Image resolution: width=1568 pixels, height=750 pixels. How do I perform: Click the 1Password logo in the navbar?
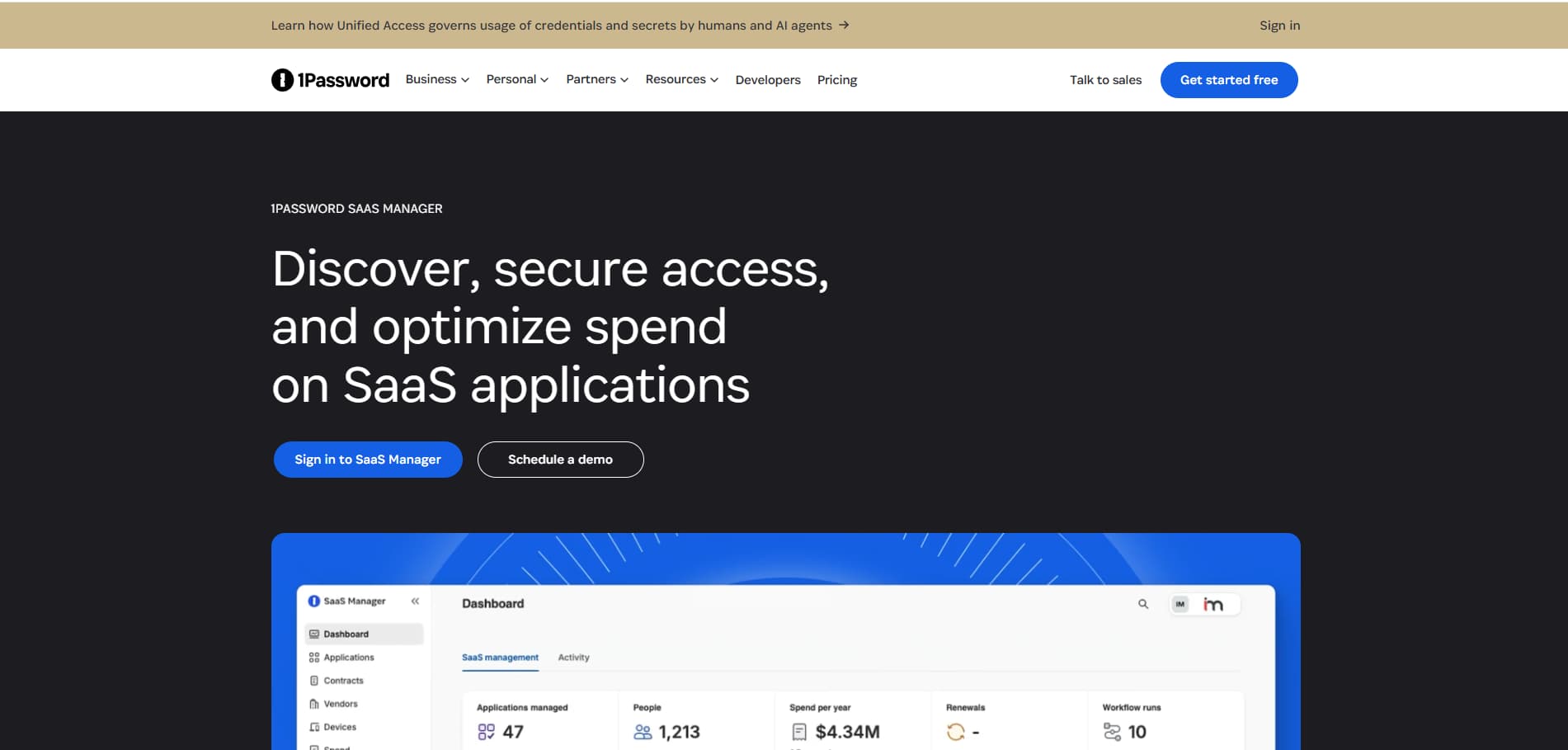(330, 79)
